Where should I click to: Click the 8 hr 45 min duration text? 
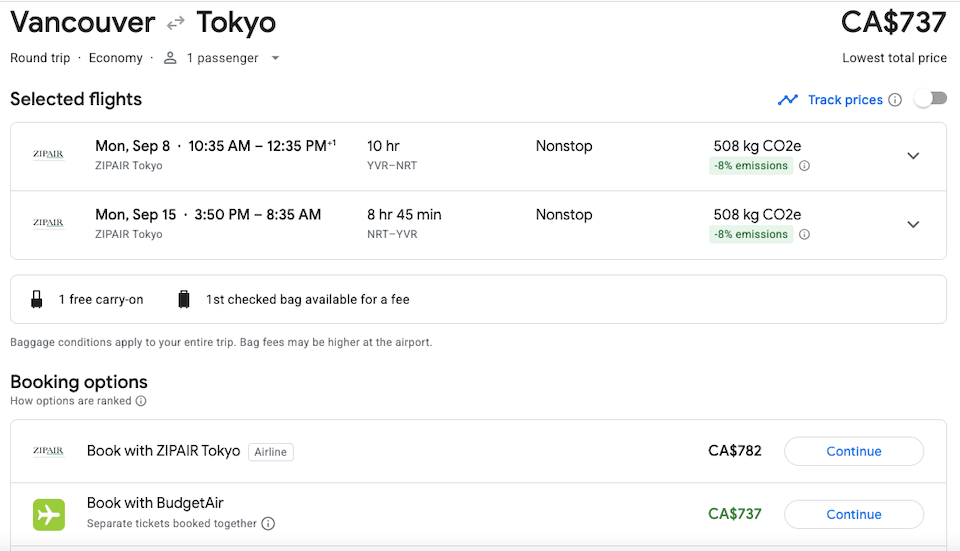click(x=404, y=215)
